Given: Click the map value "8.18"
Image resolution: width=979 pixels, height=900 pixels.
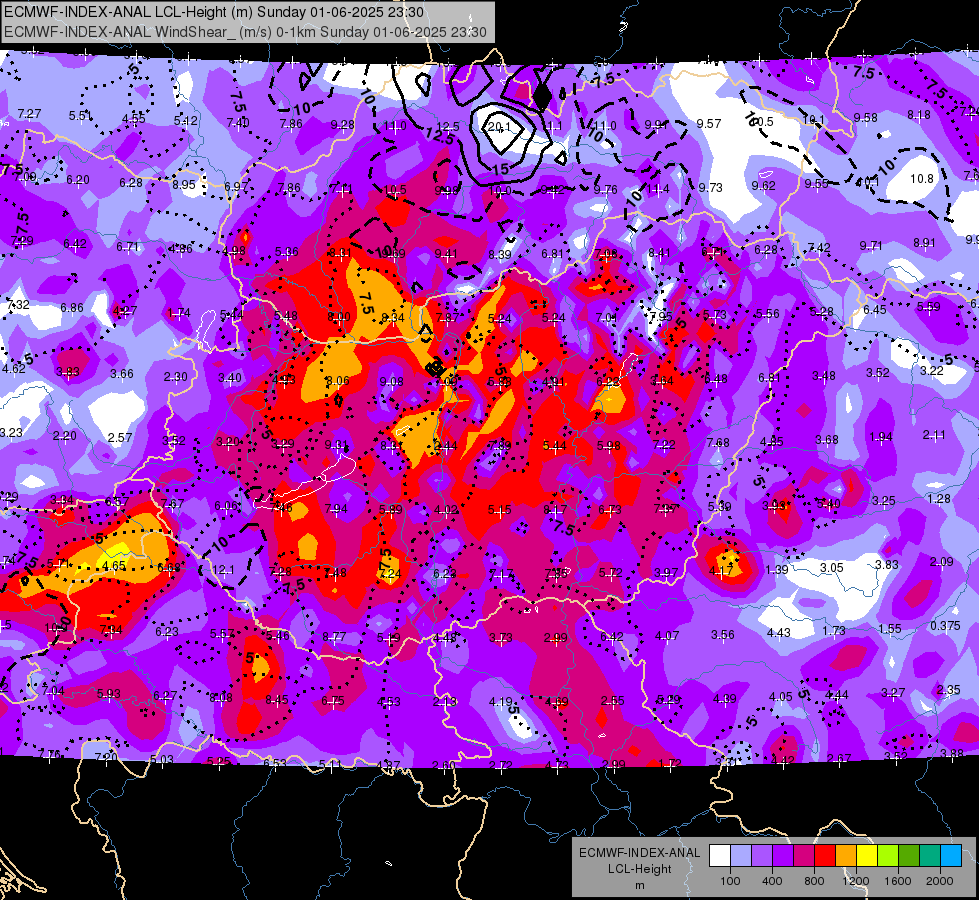Looking at the screenshot, I should point(919,114).
